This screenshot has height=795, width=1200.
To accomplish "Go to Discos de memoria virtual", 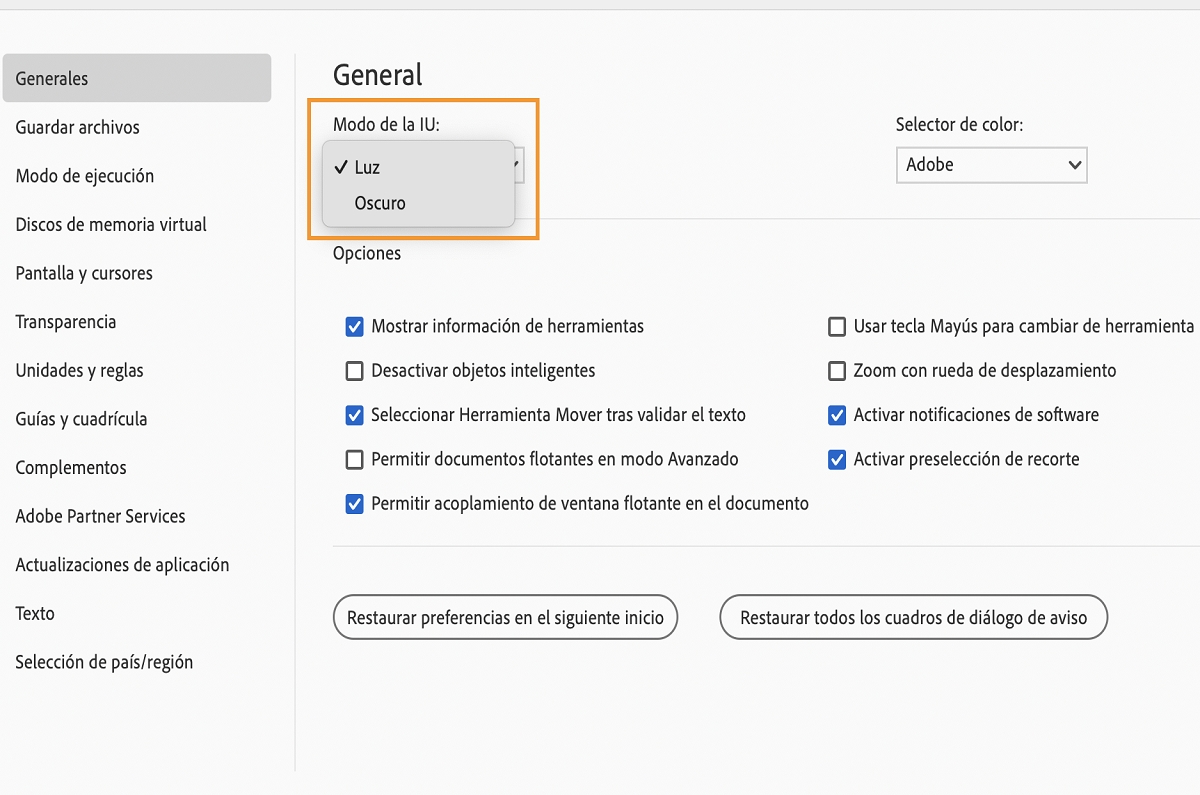I will (111, 224).
